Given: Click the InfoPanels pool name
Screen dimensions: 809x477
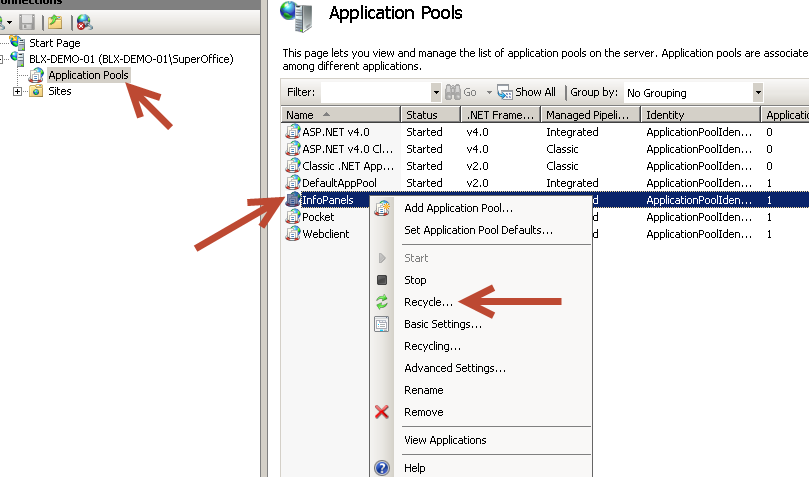Looking at the screenshot, I should tap(328, 200).
